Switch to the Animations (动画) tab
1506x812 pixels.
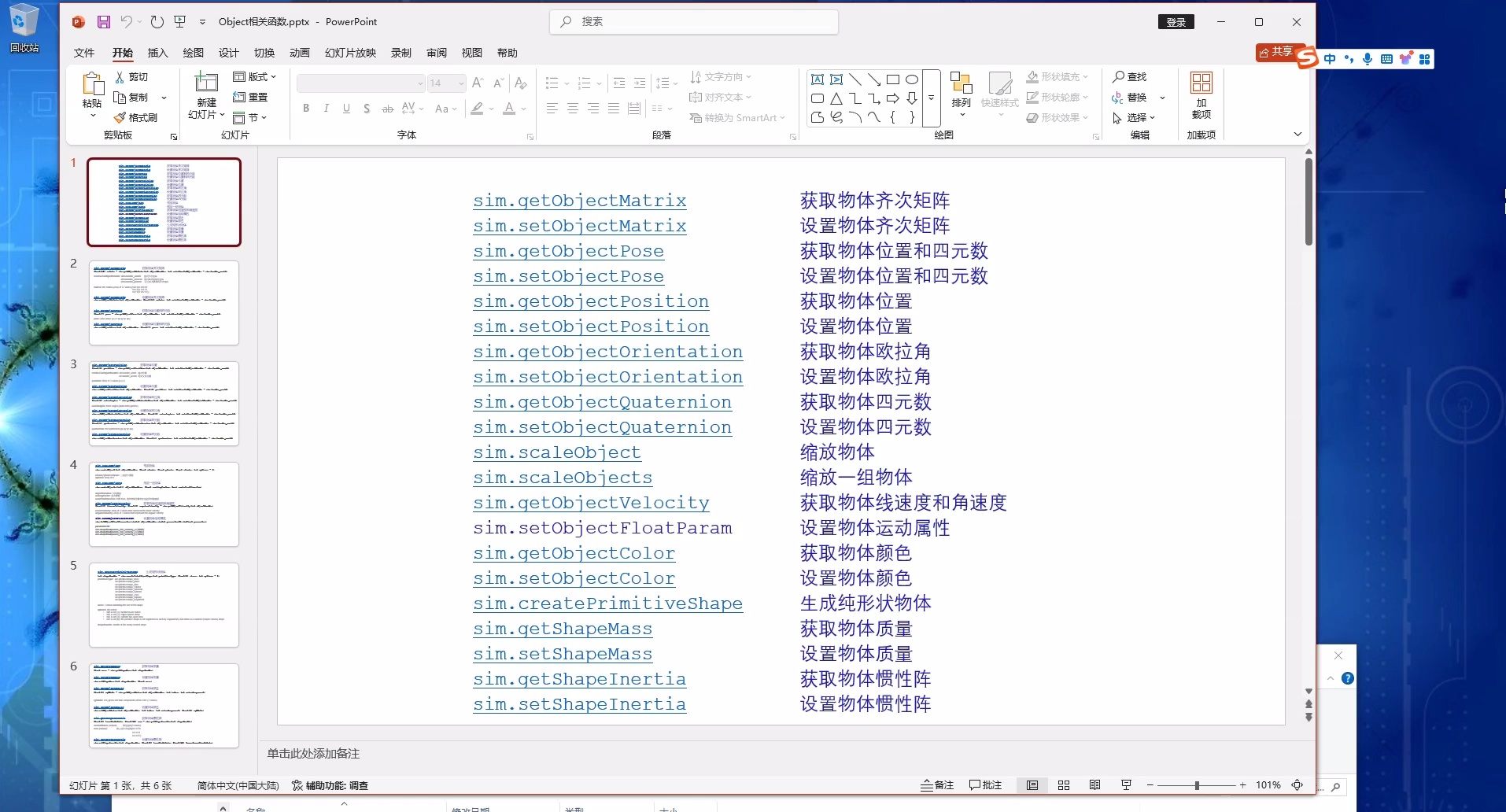(300, 53)
